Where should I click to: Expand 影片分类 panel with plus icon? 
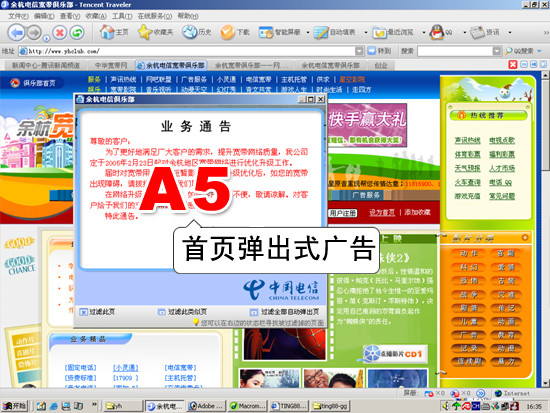coord(525,238)
